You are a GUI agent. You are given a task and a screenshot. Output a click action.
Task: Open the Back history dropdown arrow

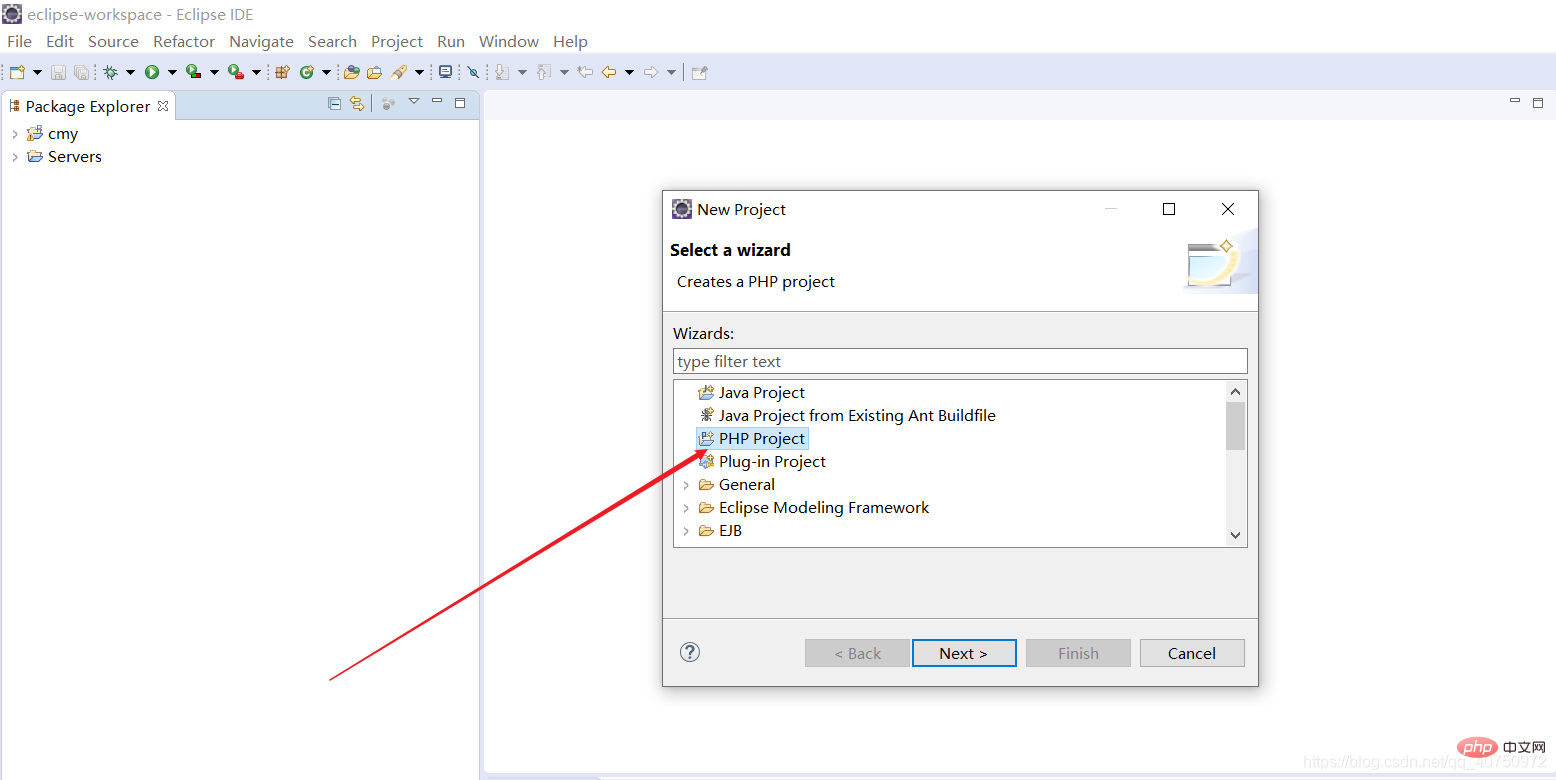point(629,72)
